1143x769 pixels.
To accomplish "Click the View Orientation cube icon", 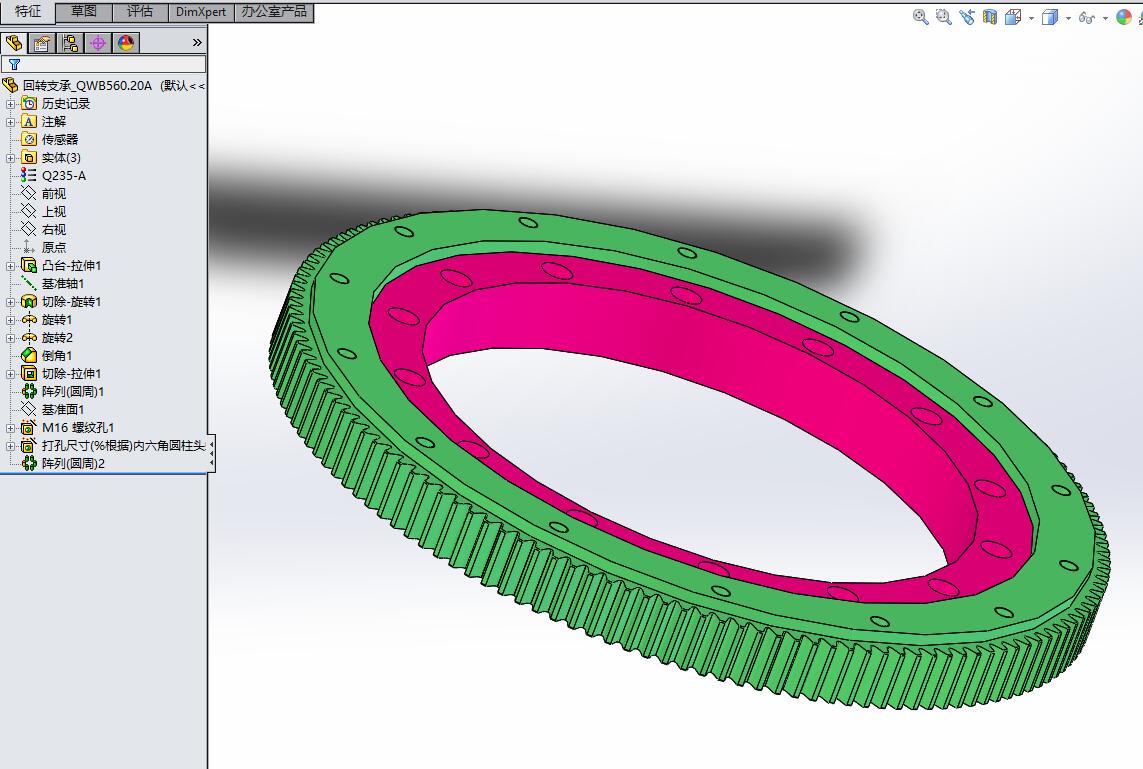I will pos(1013,17).
